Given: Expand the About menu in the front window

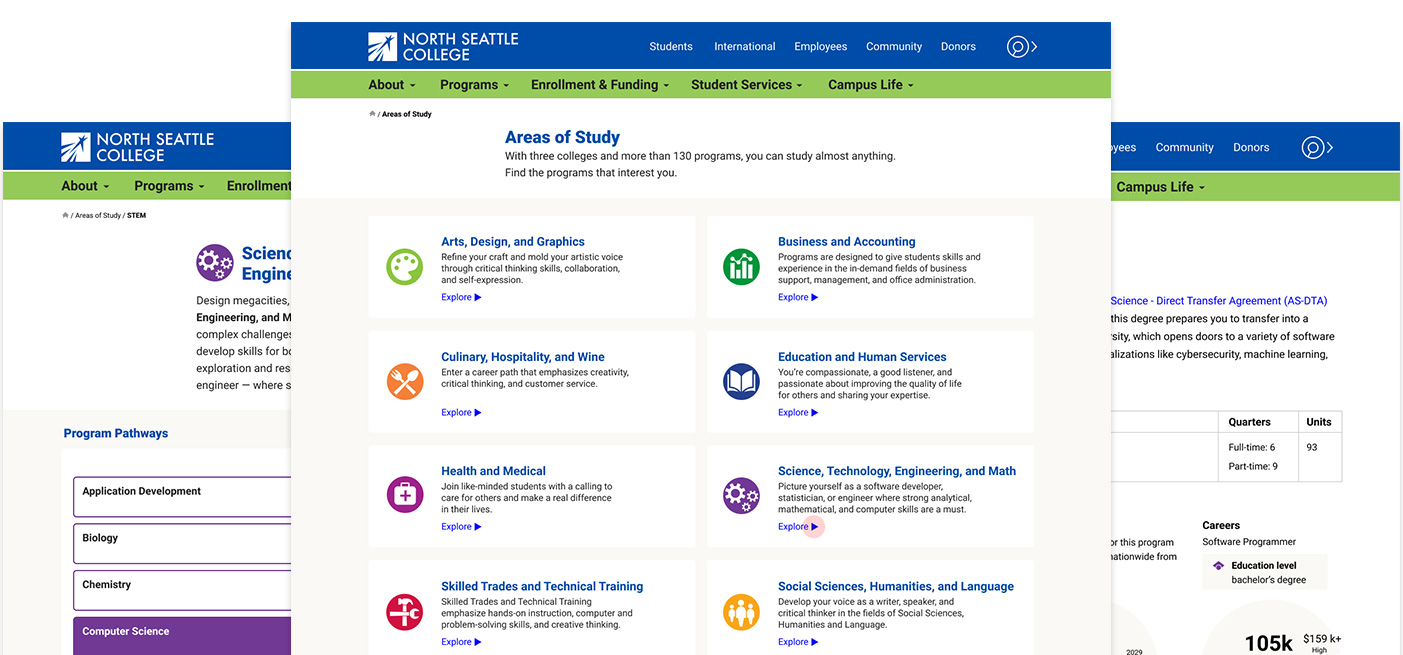Looking at the screenshot, I should point(392,85).
